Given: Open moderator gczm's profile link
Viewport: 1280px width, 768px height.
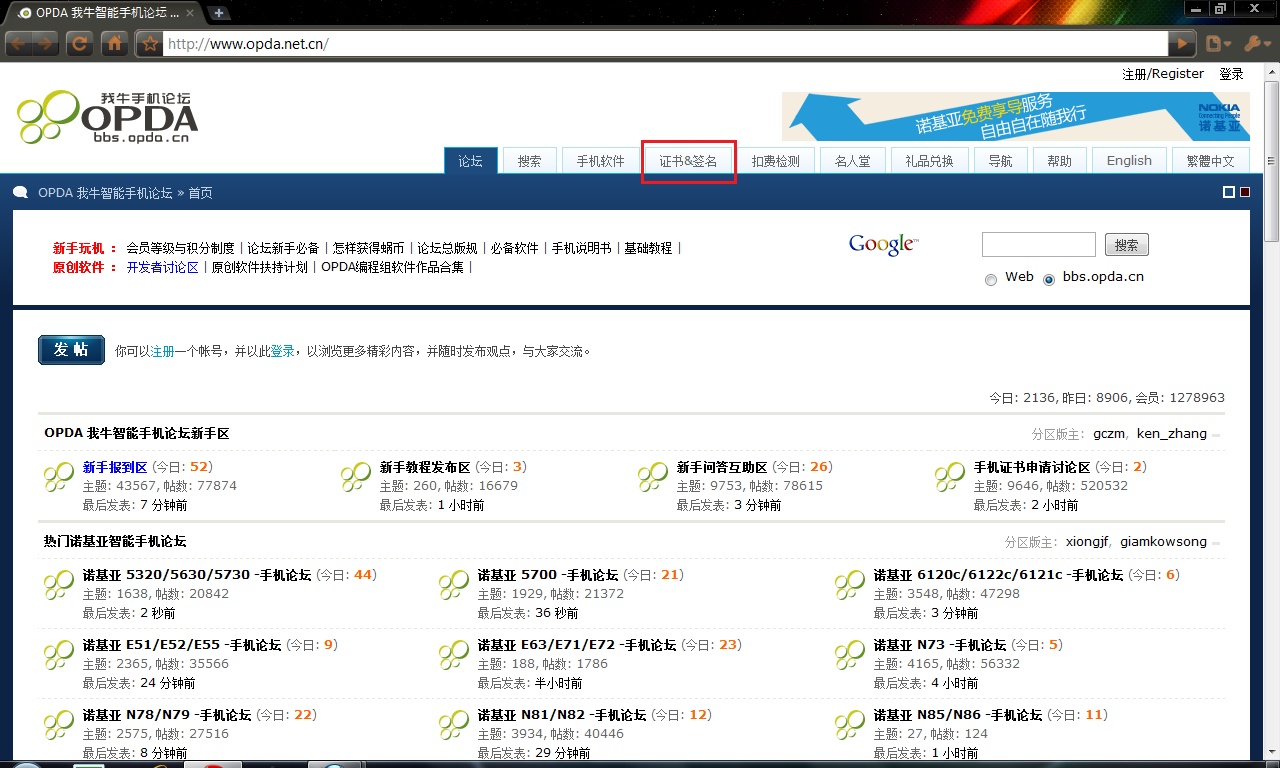Looking at the screenshot, I should [1109, 434].
